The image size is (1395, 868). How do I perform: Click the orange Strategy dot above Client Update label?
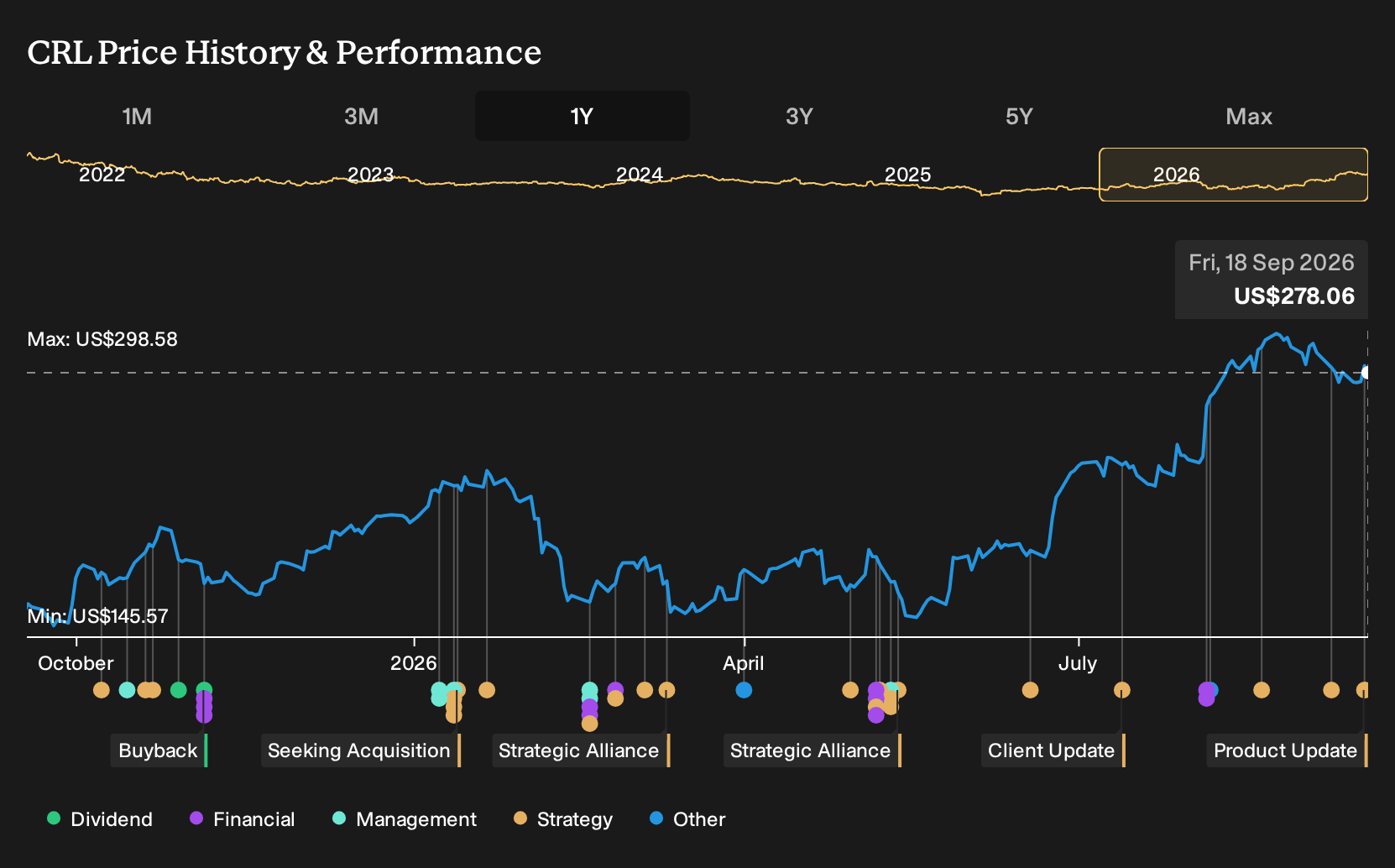(1121, 690)
